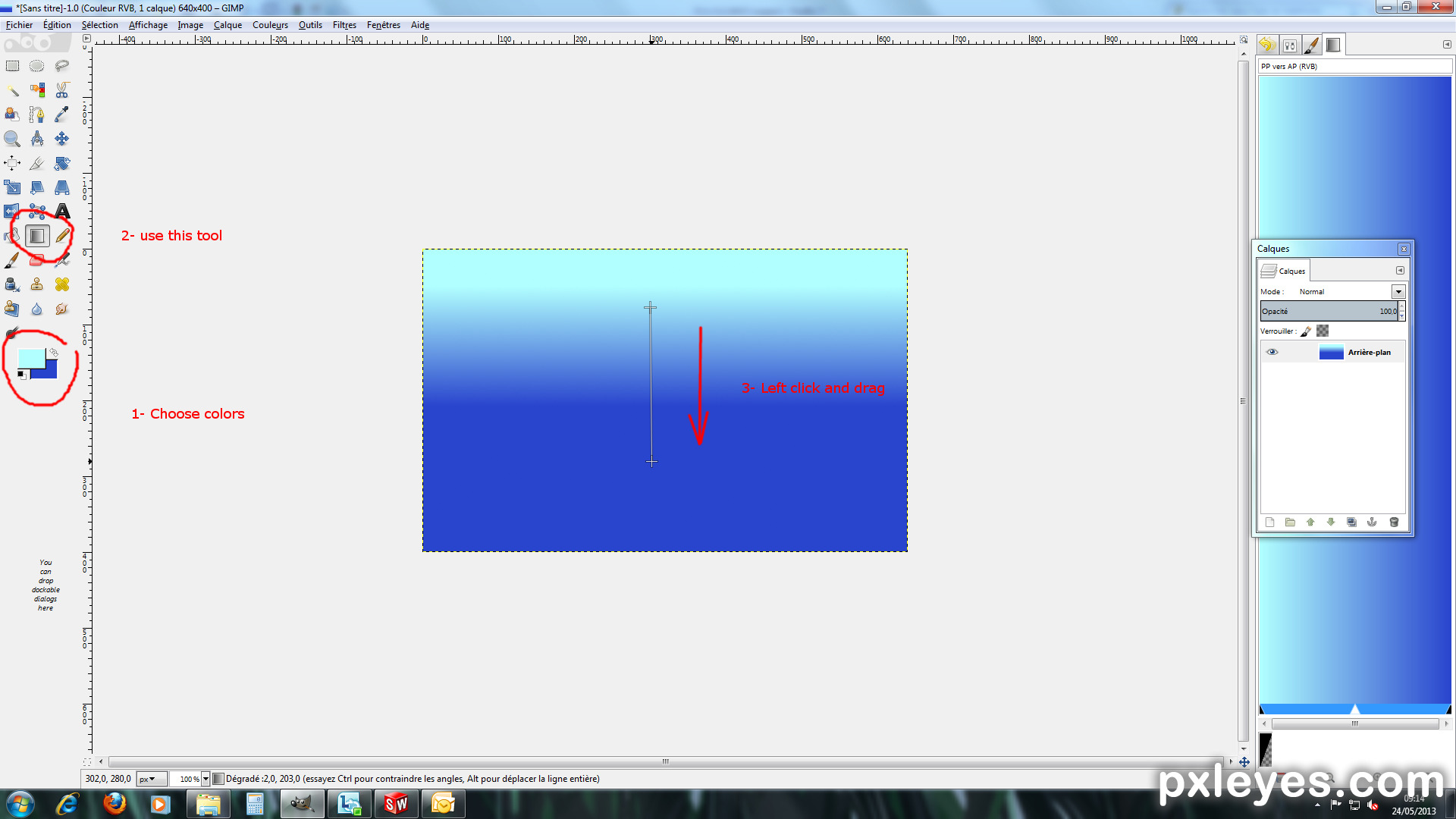Select the Shear tool

[x=36, y=187]
